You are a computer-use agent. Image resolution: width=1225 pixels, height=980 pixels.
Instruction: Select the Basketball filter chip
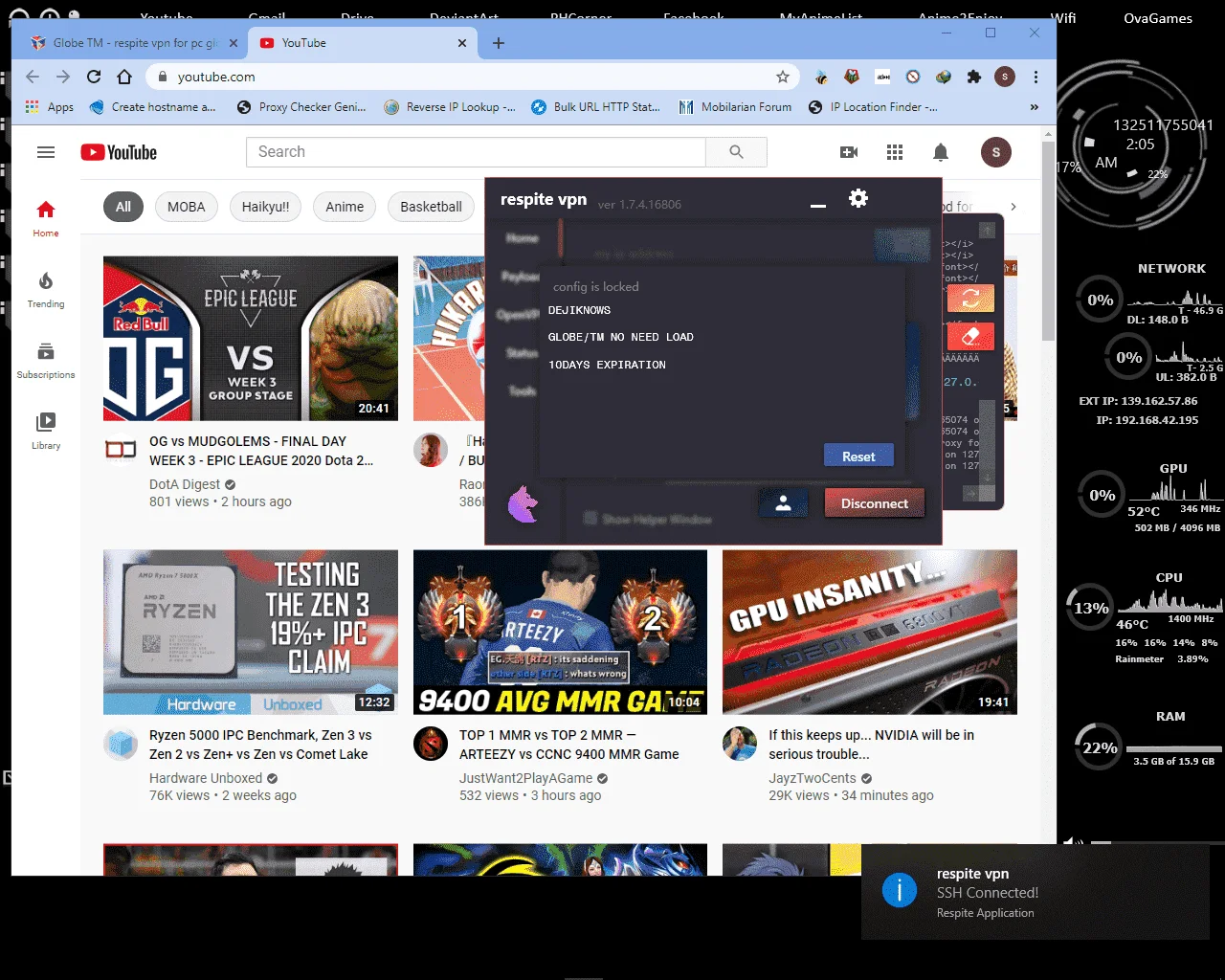(431, 207)
